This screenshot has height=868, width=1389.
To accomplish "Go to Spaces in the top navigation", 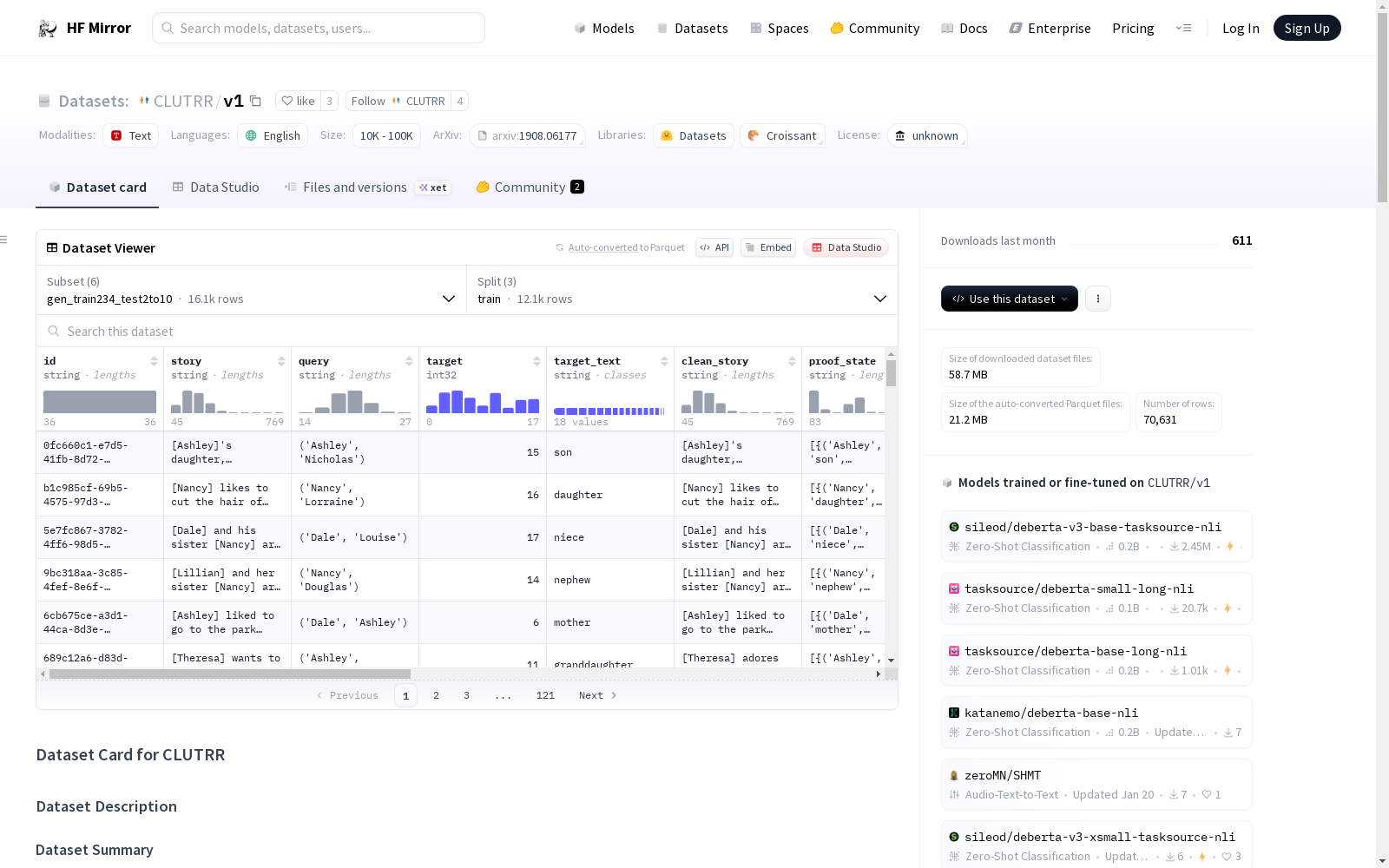I will 780,29.
